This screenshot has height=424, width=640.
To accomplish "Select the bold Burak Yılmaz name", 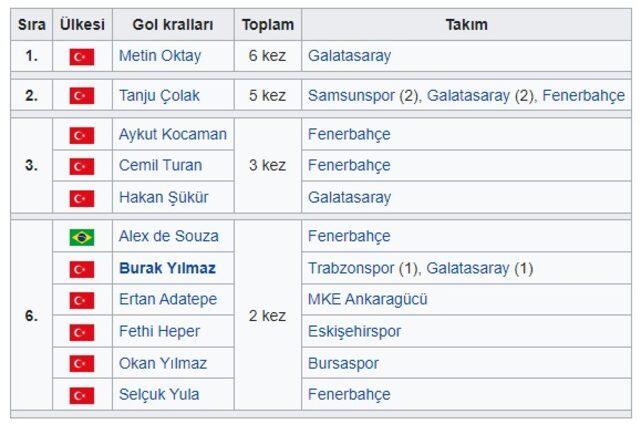I will click(167, 268).
